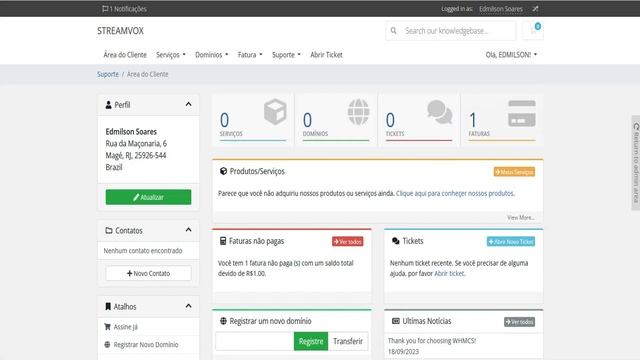Image resolution: width=640 pixels, height=360 pixels.
Task: Click the Abrir ticket link in Tickets panel
Action: [449, 273]
